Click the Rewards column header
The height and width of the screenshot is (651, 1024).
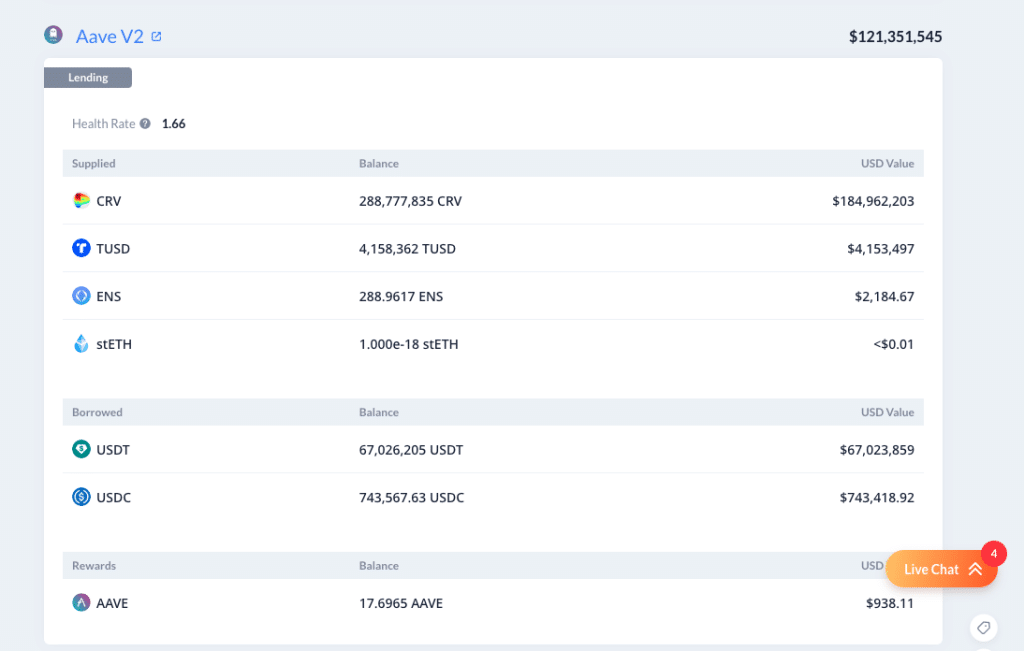[94, 565]
